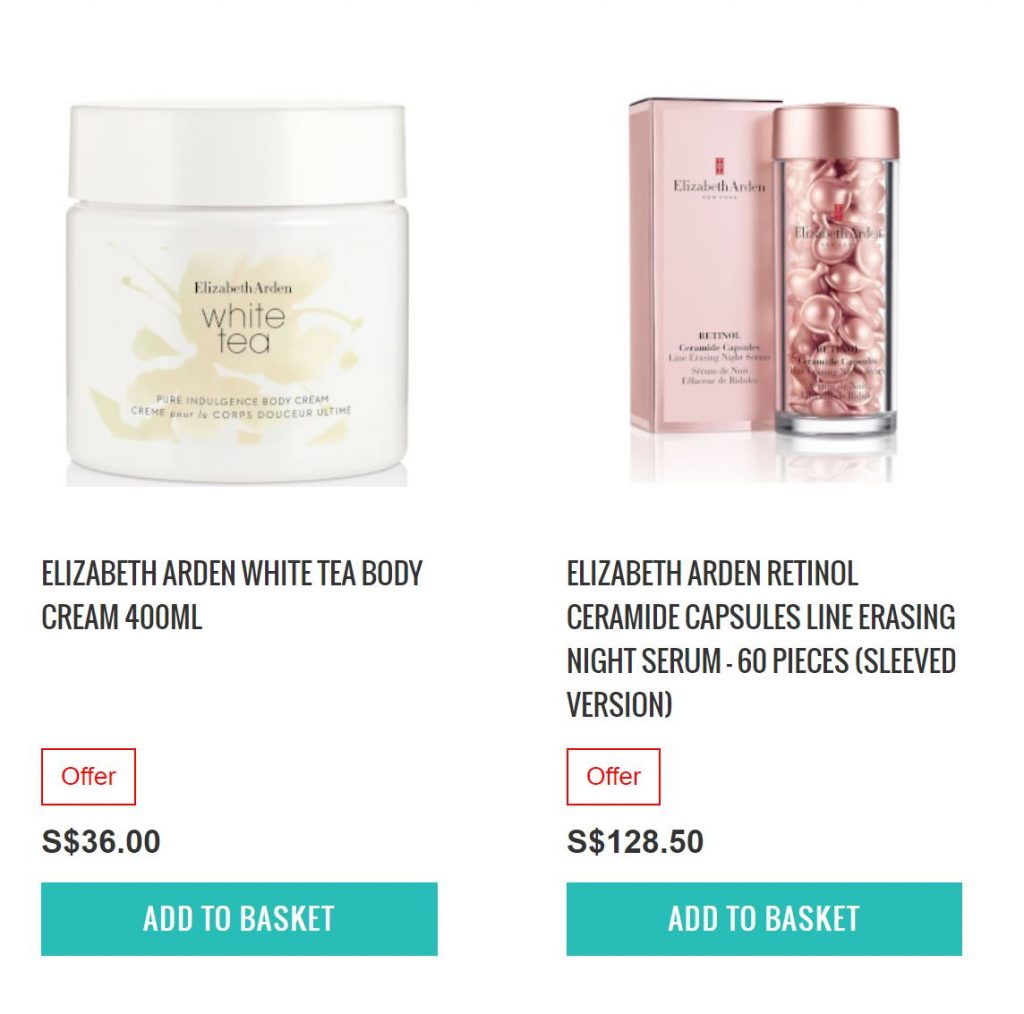Click the Offer badge under Retinol capsules
The width and height of the screenshot is (1024, 1014).
point(613,776)
